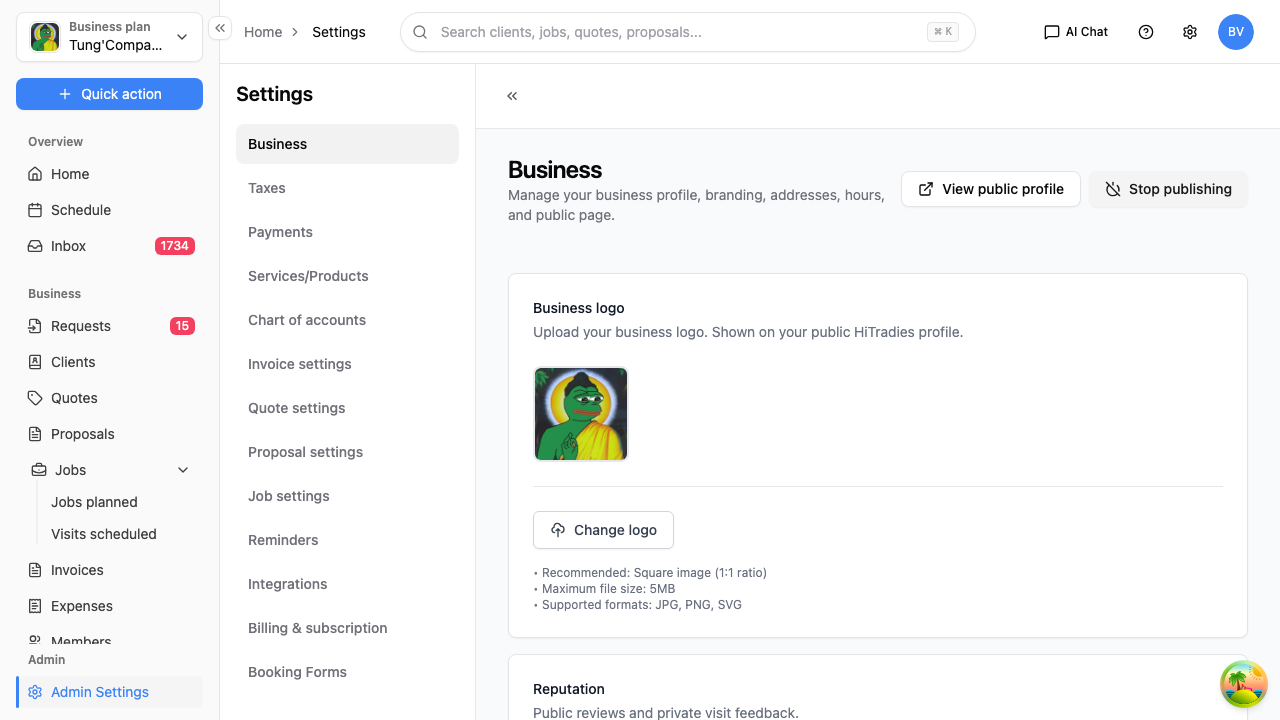Open the Payments settings section
This screenshot has height=720, width=1280.
coord(347,232)
